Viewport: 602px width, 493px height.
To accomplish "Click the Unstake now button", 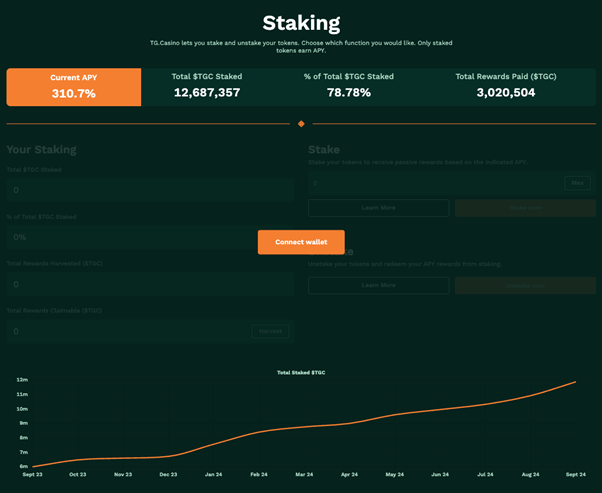I will tap(525, 285).
